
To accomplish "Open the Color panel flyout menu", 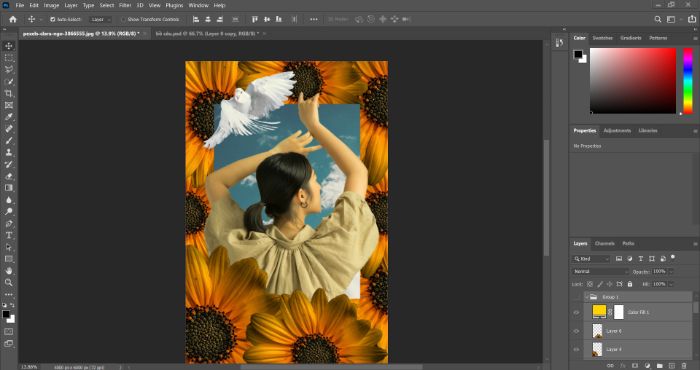I will 695,38.
